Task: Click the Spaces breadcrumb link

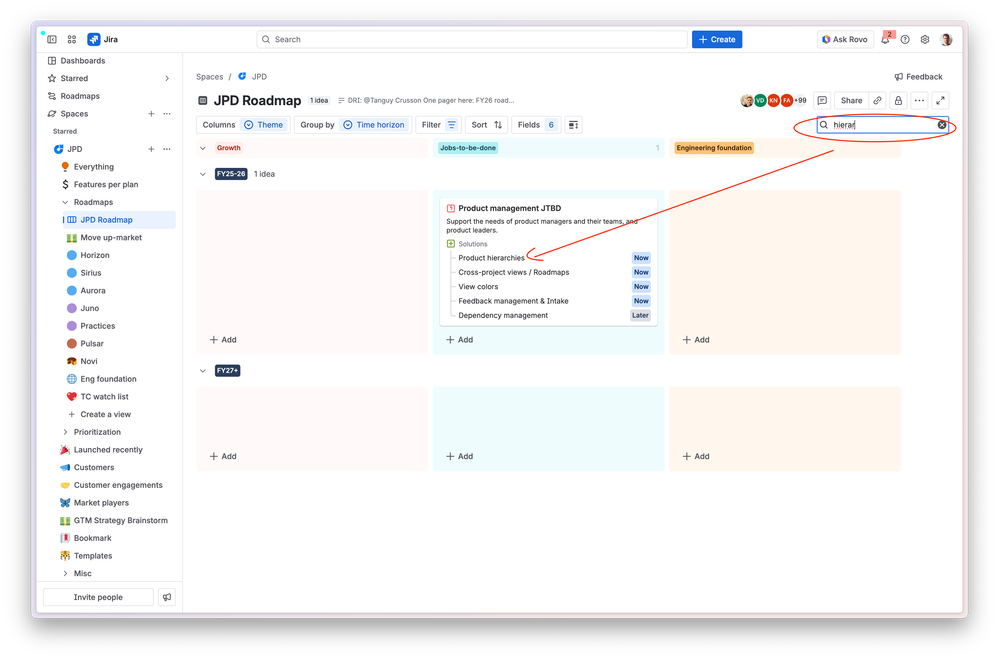Action: pos(210,76)
